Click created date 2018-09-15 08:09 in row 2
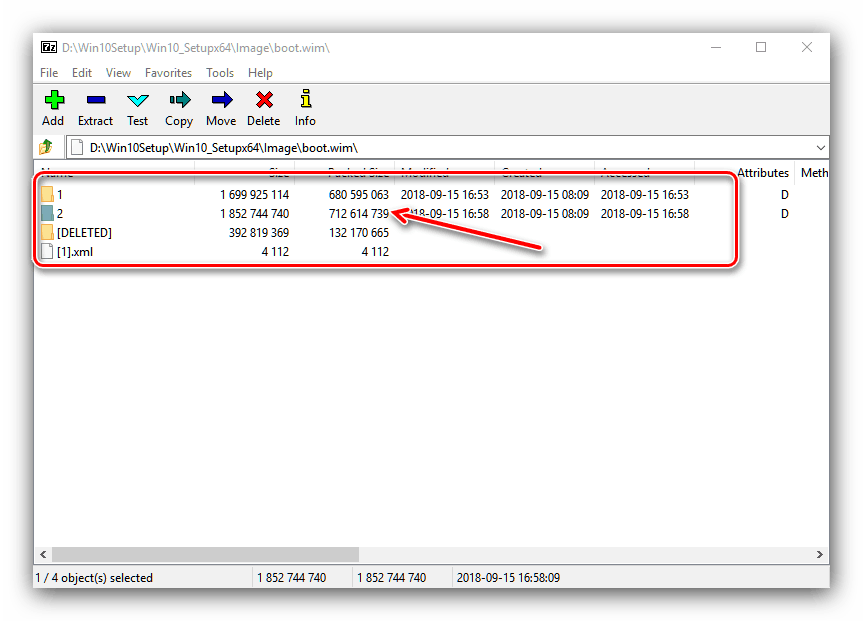863x621 pixels. tap(545, 213)
